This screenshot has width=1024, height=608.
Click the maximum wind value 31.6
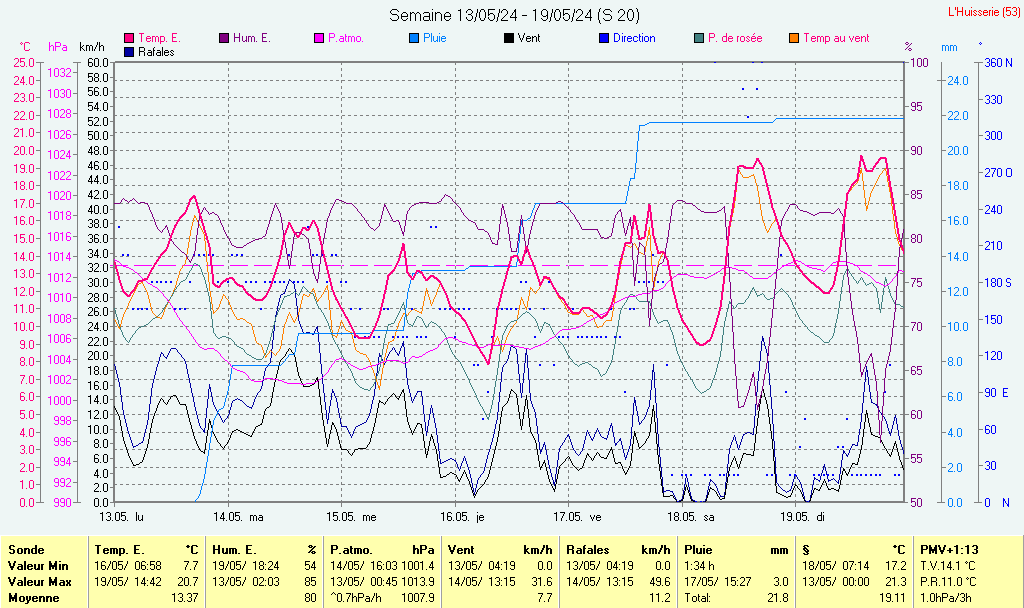point(541,582)
